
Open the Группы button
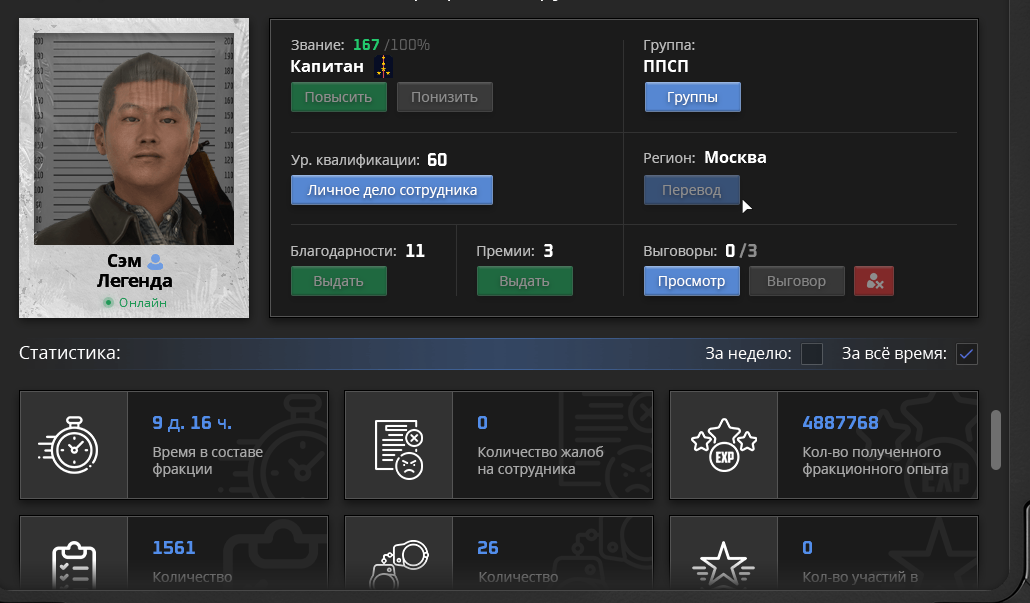tap(692, 97)
